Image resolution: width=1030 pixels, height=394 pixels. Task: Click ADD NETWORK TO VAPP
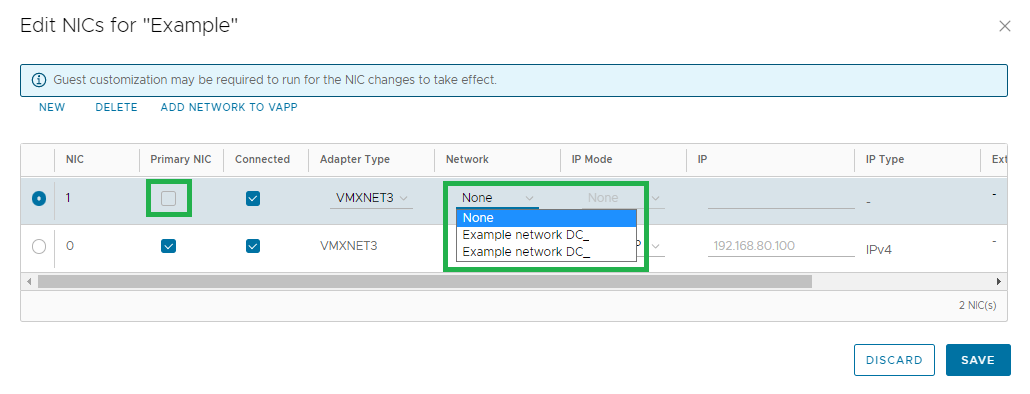coord(229,107)
